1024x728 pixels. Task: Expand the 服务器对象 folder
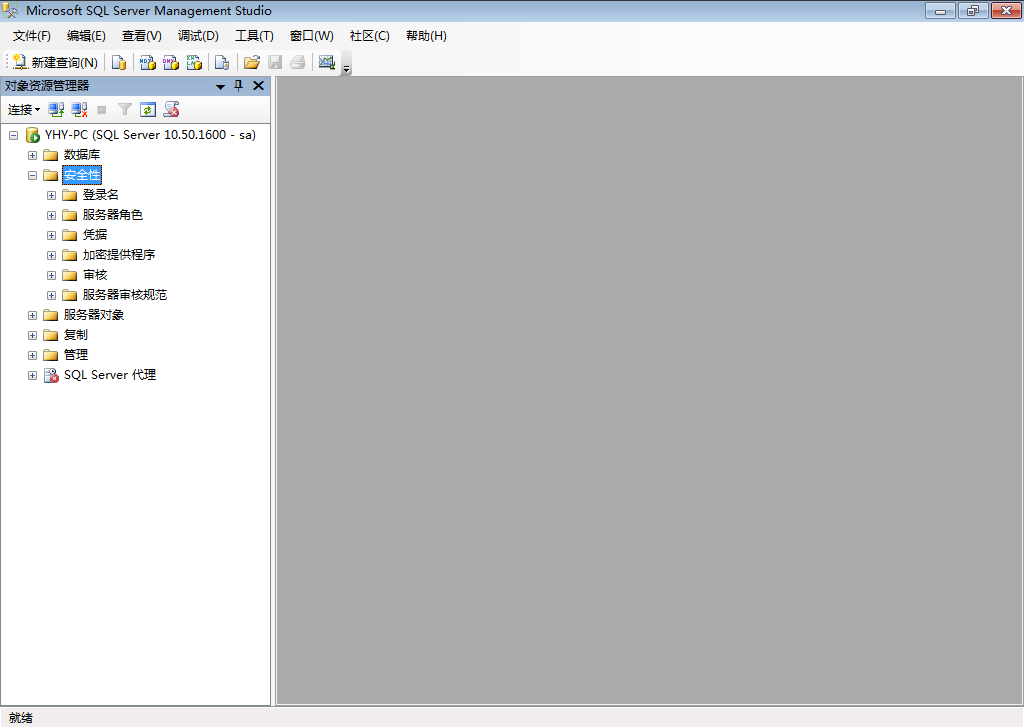pos(32,315)
